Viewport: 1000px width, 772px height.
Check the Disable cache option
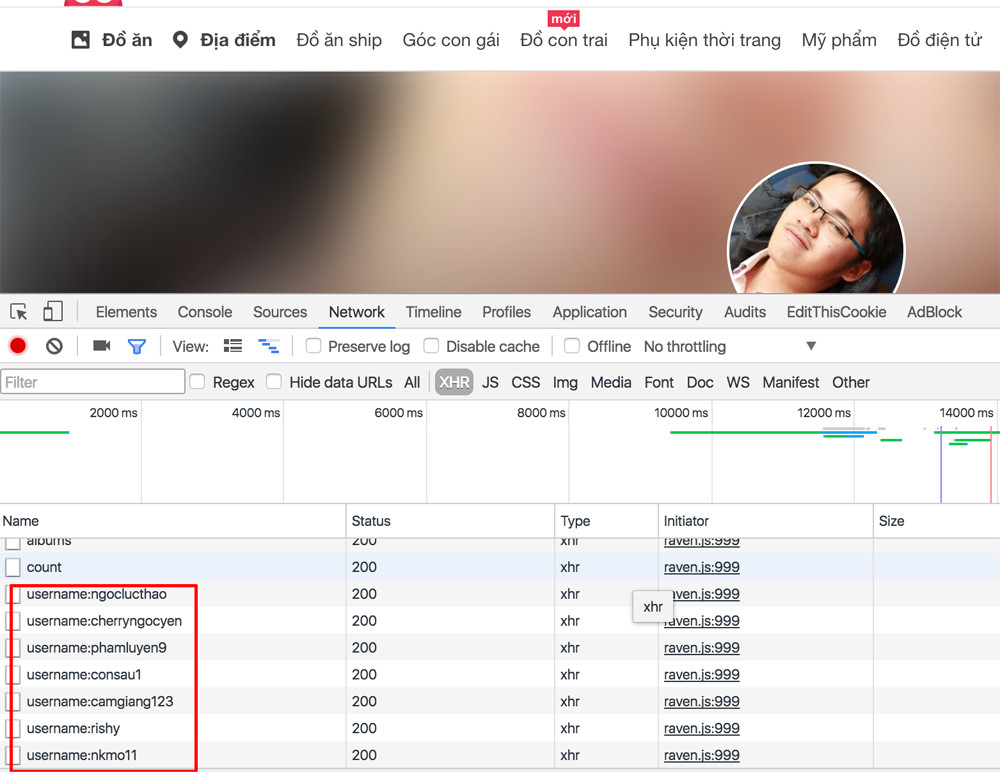pos(432,346)
